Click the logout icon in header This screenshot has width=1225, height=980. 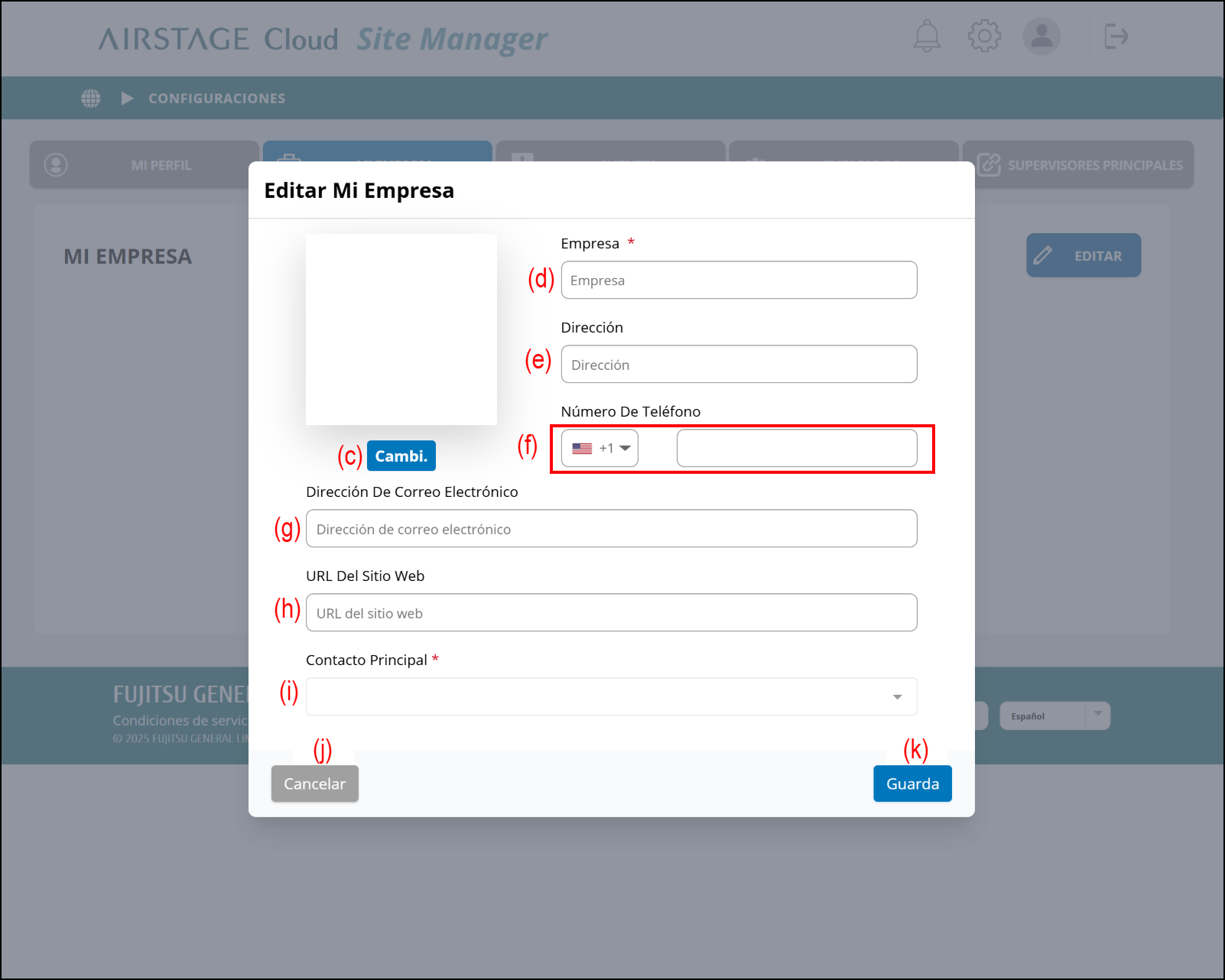pos(1116,36)
